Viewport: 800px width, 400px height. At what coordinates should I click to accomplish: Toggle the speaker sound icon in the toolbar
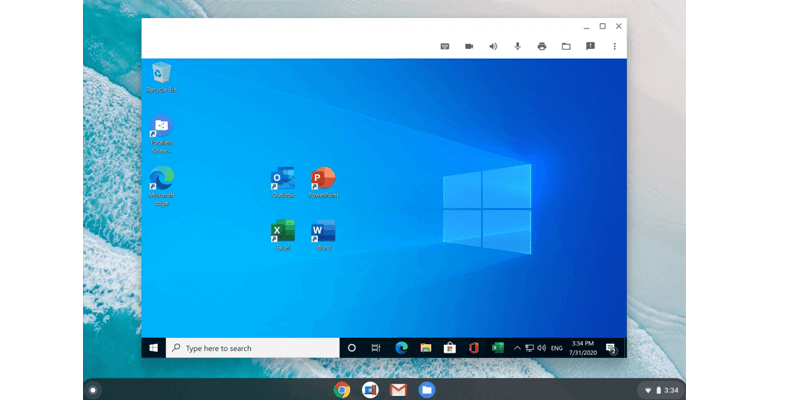pyautogui.click(x=493, y=46)
